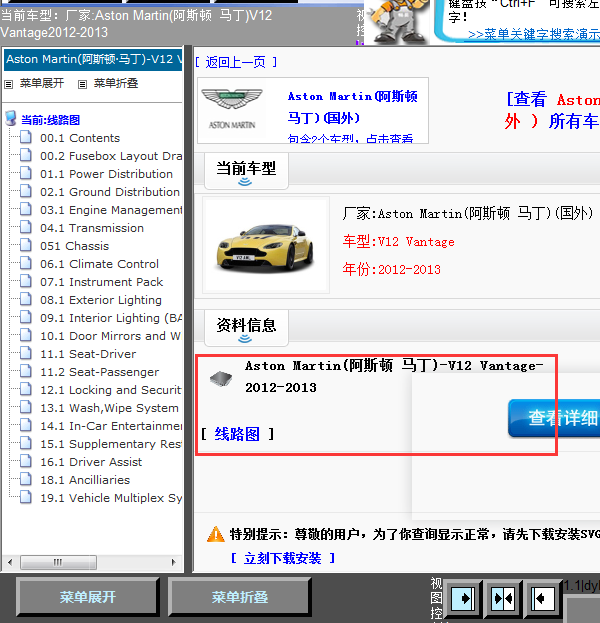
Task: Click 年份:2012-2013 red text
Action: [391, 269]
